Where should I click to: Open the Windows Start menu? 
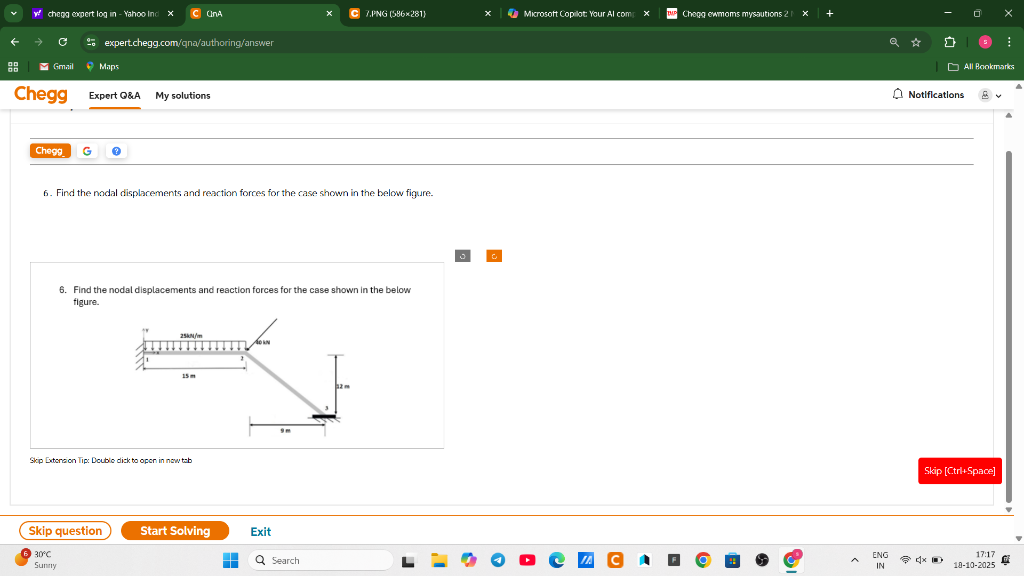click(231, 560)
